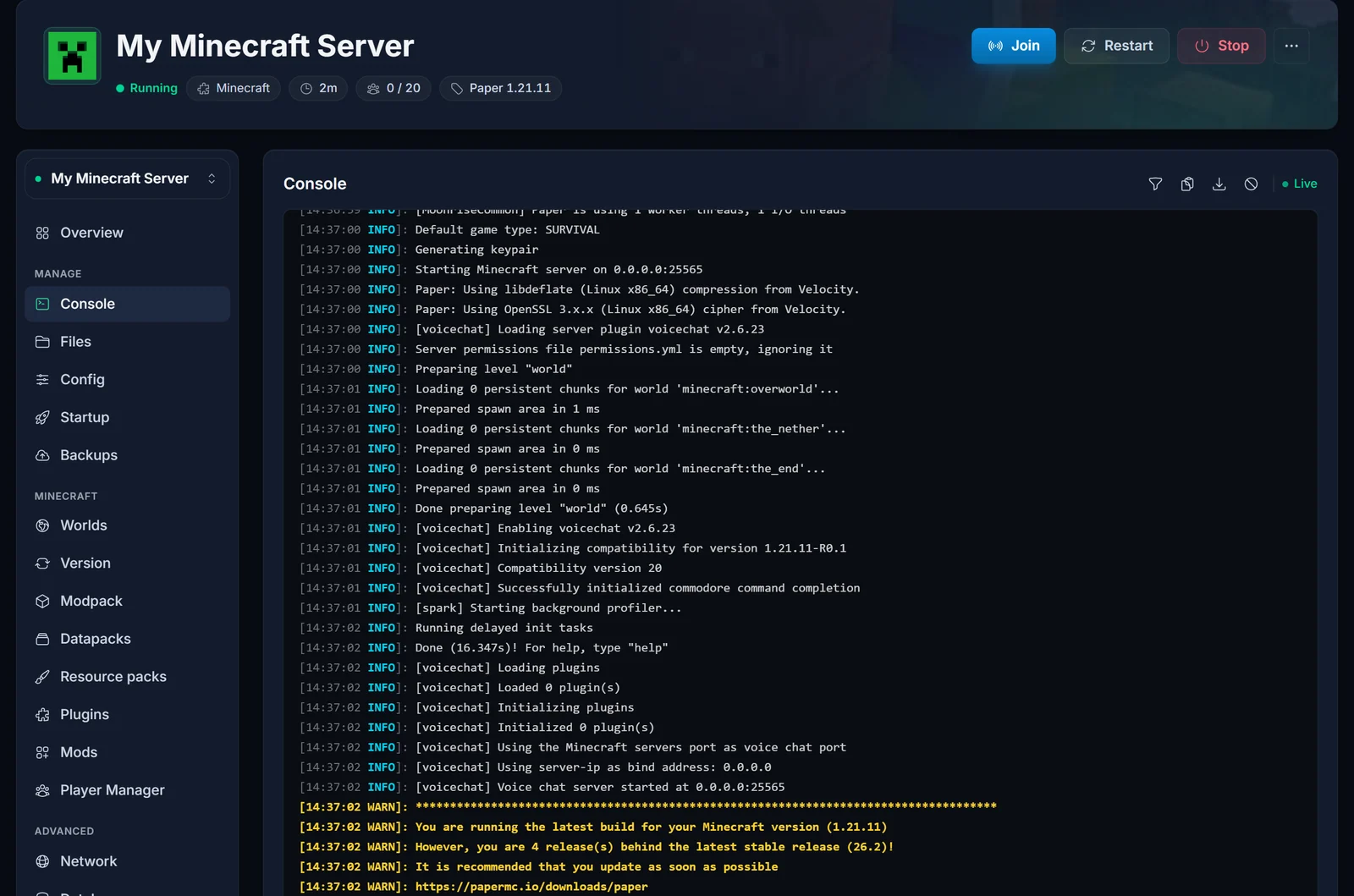Open the Mods page
1354x896 pixels.
[127, 752]
